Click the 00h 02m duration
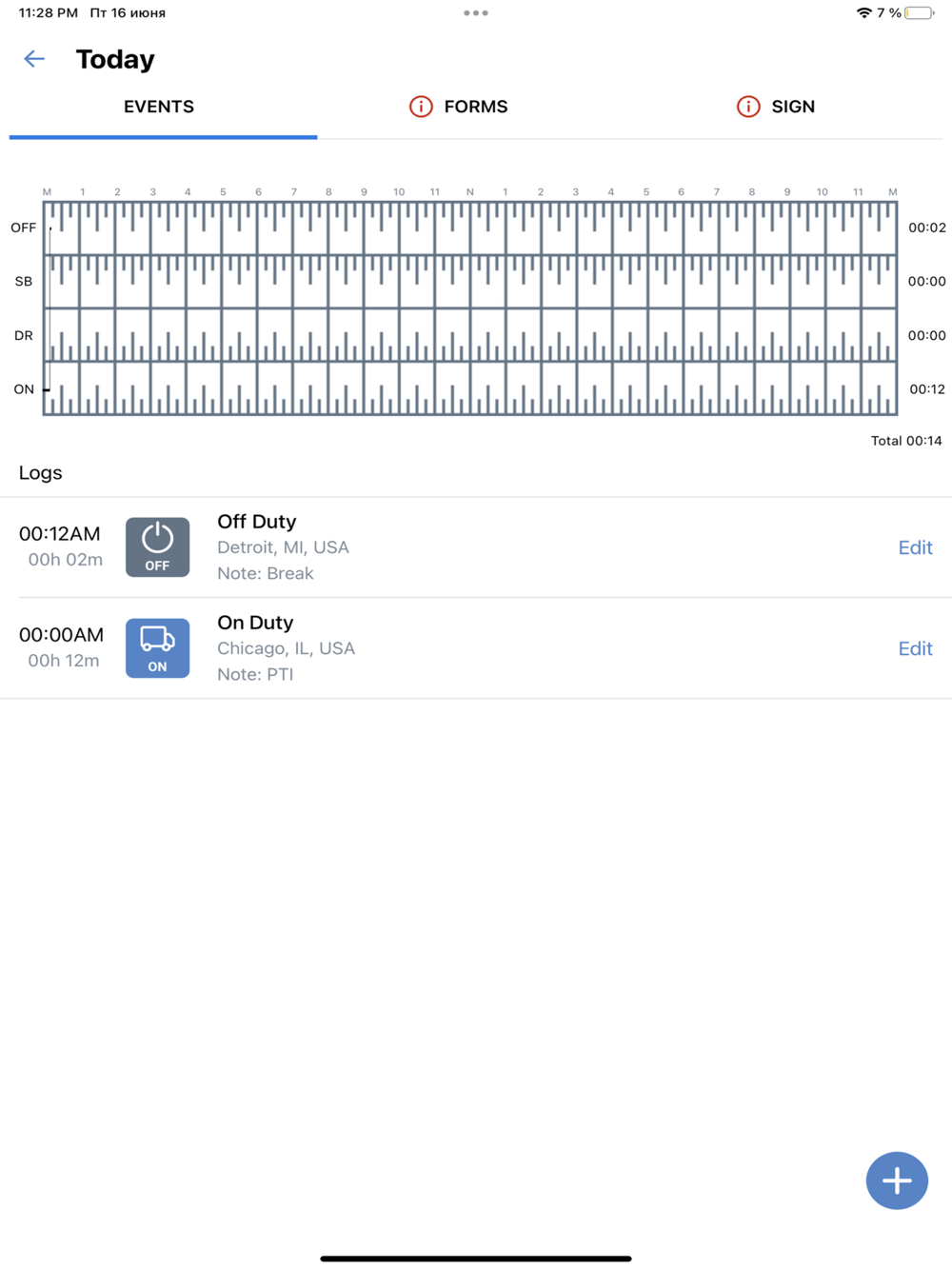This screenshot has width=952, height=1270. [x=65, y=560]
